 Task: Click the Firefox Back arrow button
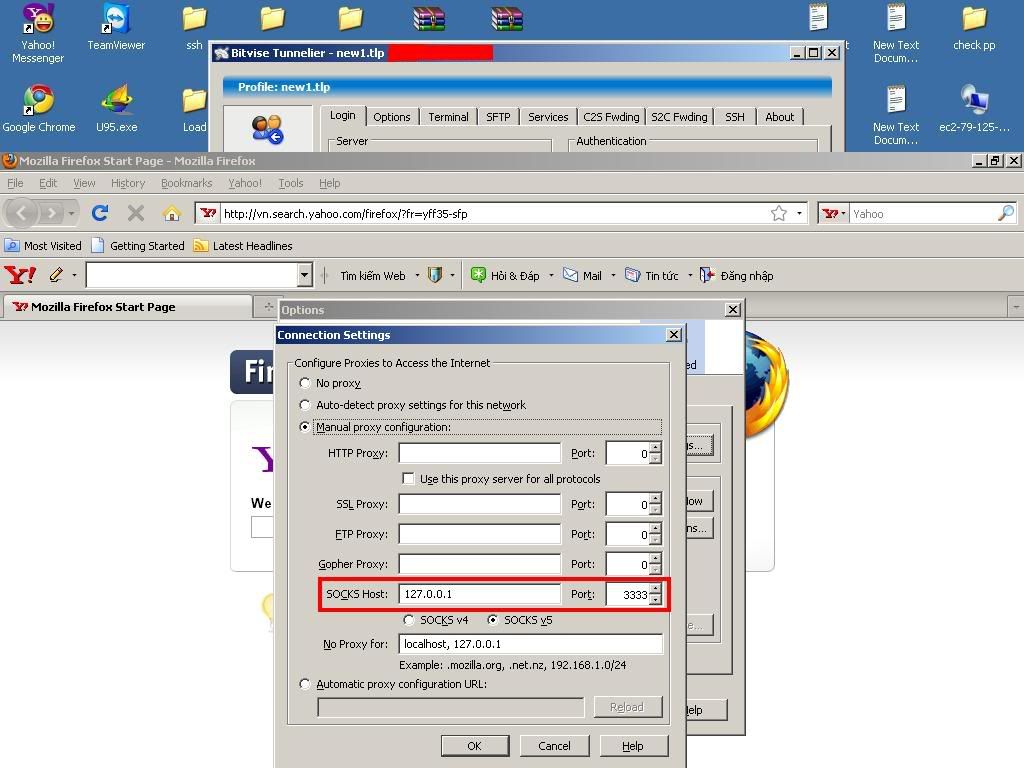(22, 213)
